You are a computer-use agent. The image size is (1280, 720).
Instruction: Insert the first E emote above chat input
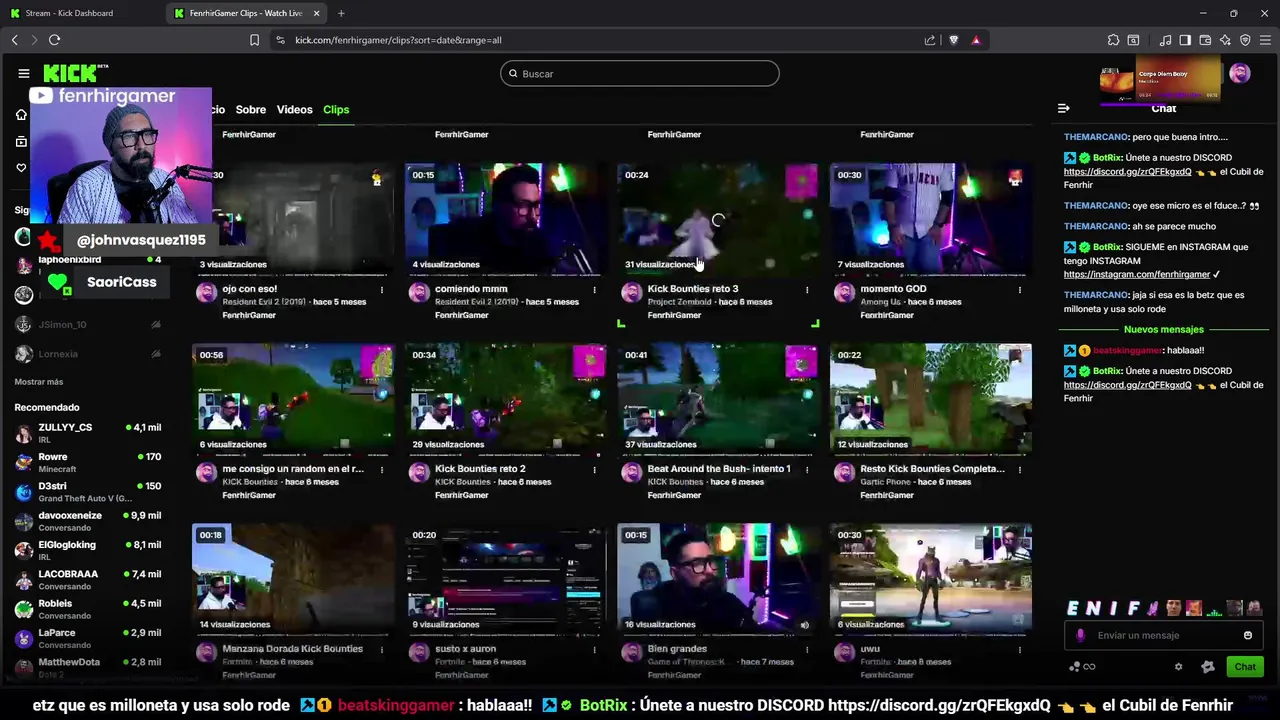tap(1073, 608)
